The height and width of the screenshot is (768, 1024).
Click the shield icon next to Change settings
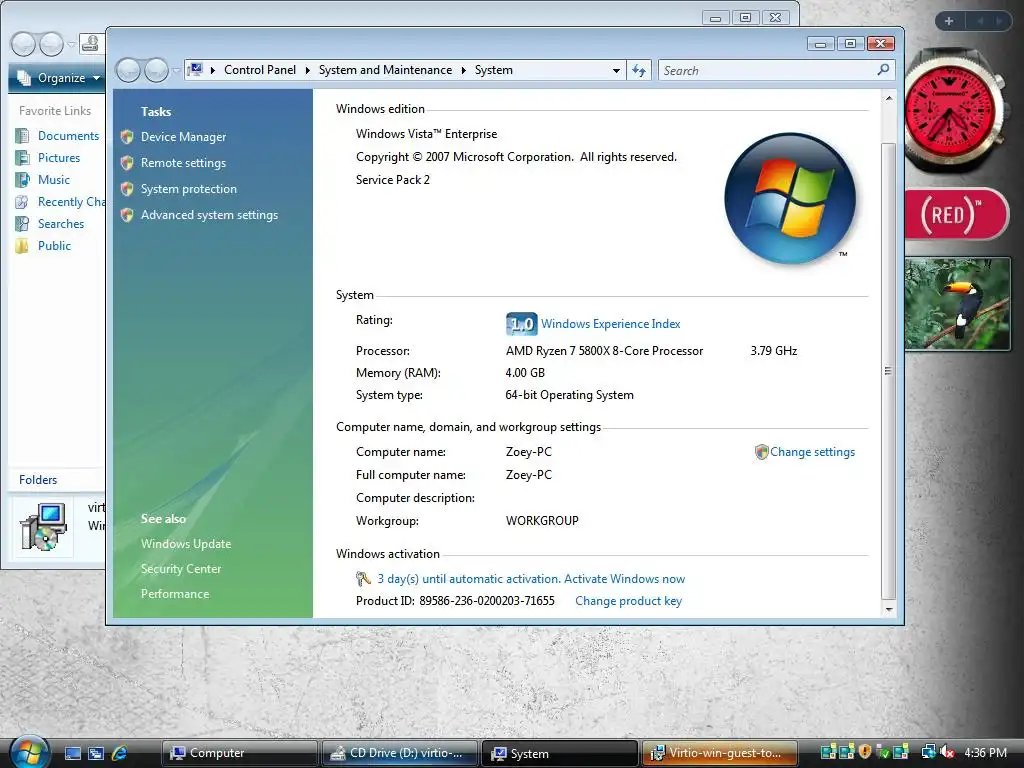(761, 452)
